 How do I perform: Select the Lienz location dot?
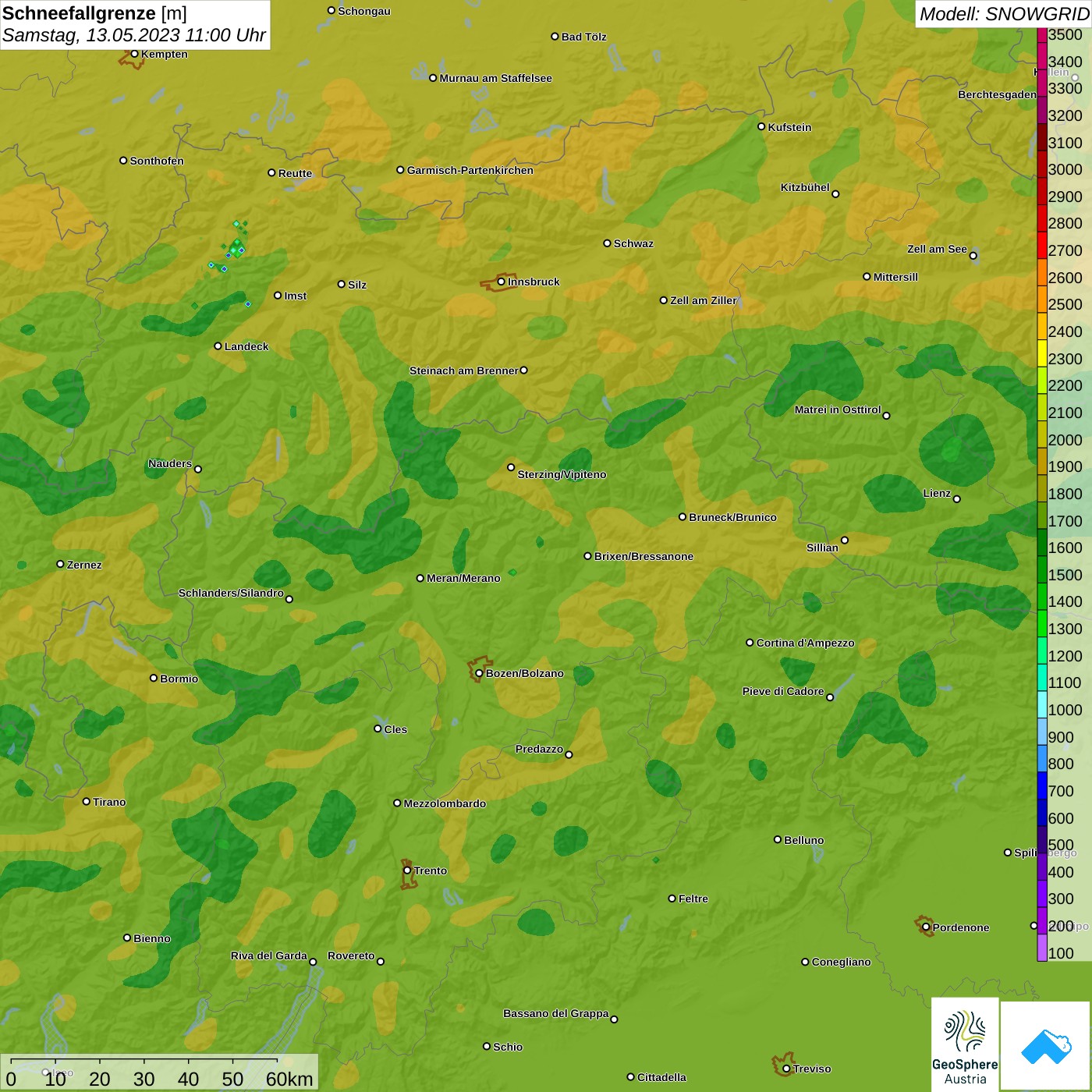[x=957, y=499]
